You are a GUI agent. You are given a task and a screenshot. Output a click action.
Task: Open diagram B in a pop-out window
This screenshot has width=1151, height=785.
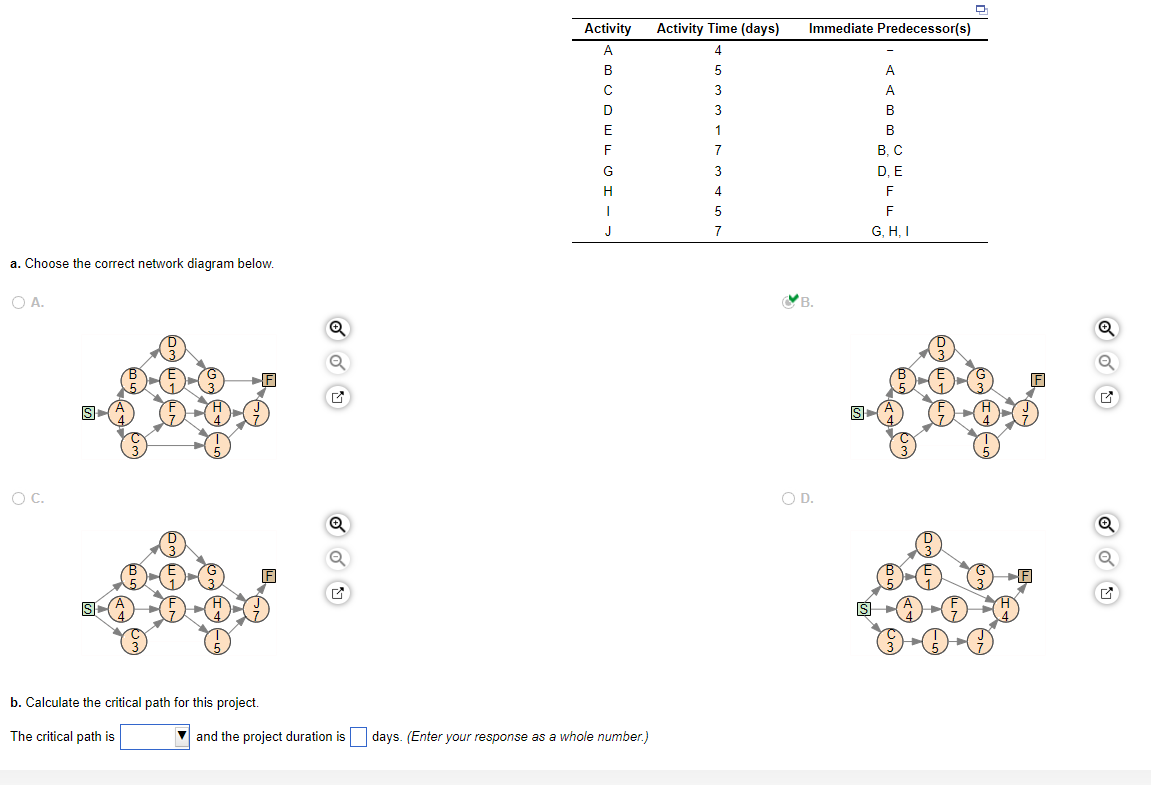tap(1105, 397)
